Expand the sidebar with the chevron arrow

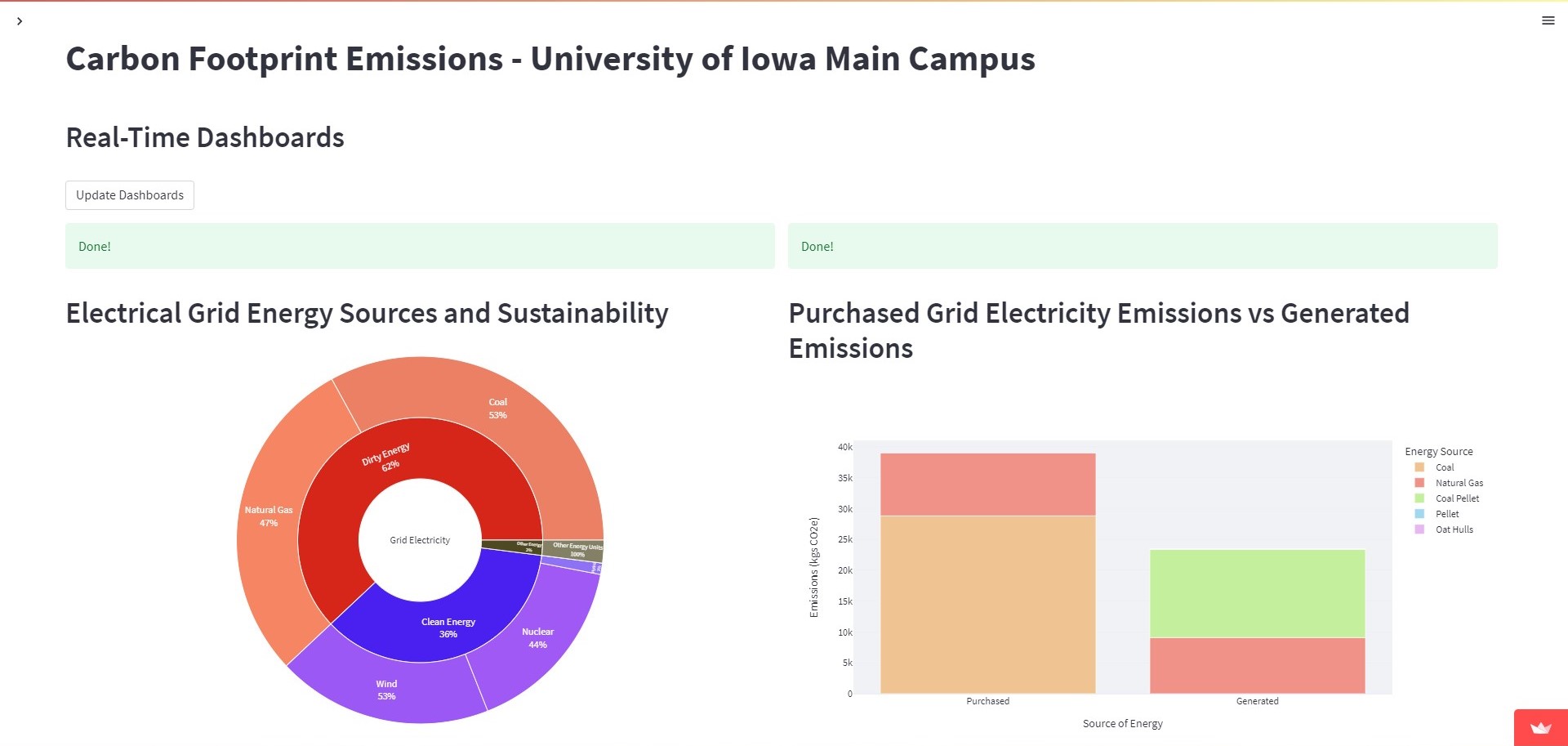(20, 20)
